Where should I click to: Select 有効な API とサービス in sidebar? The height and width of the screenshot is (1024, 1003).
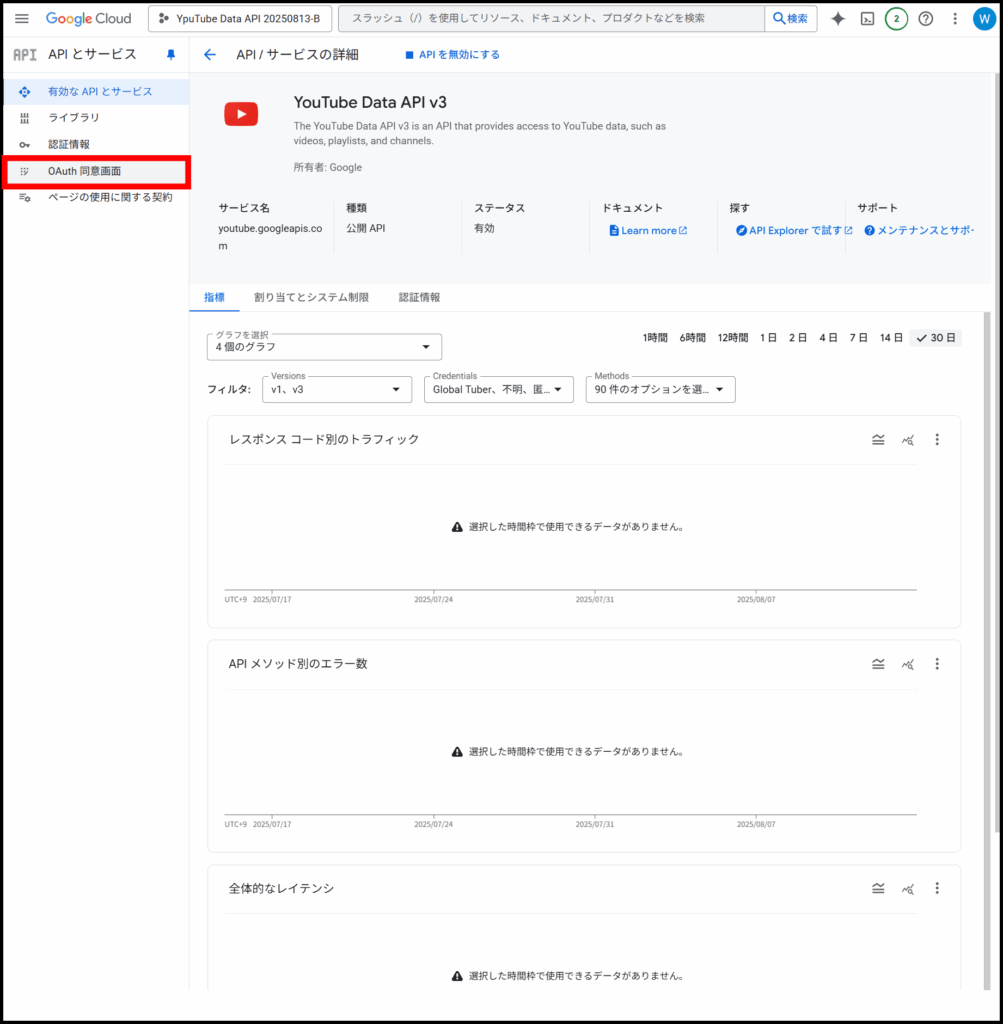pos(96,91)
